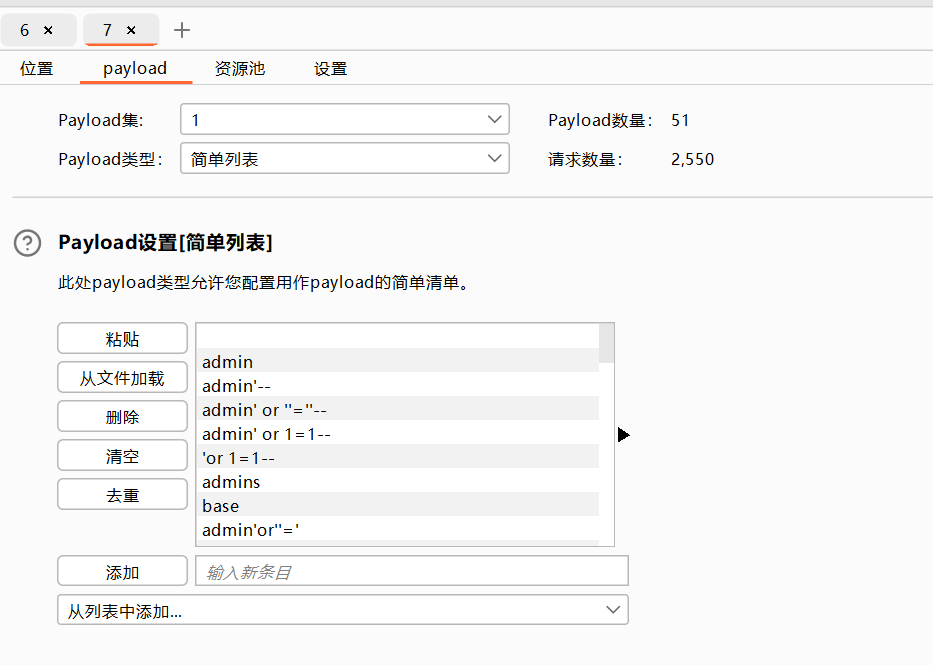The image size is (933, 665).
Task: Click the black arrow beside payload list
Action: pos(623,435)
